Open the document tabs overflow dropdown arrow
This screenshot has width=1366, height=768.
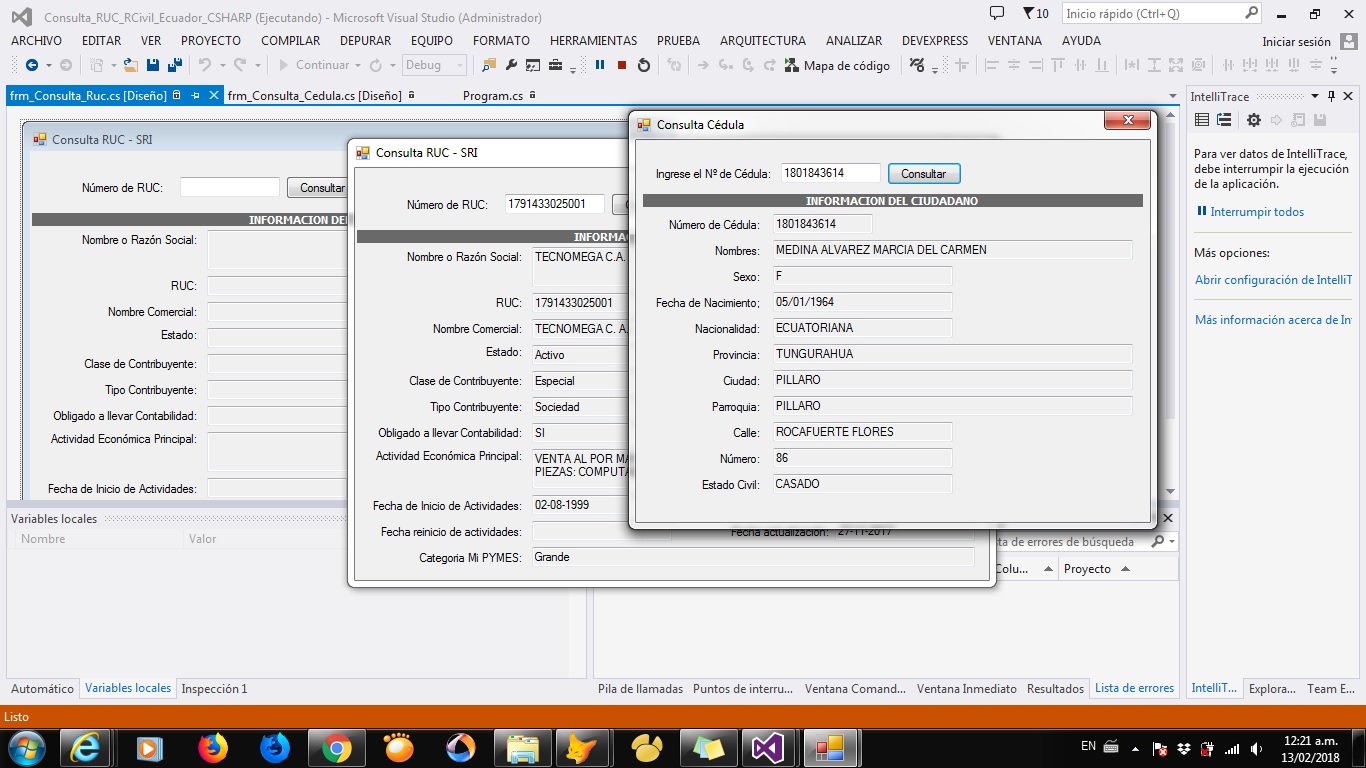(x=1174, y=96)
